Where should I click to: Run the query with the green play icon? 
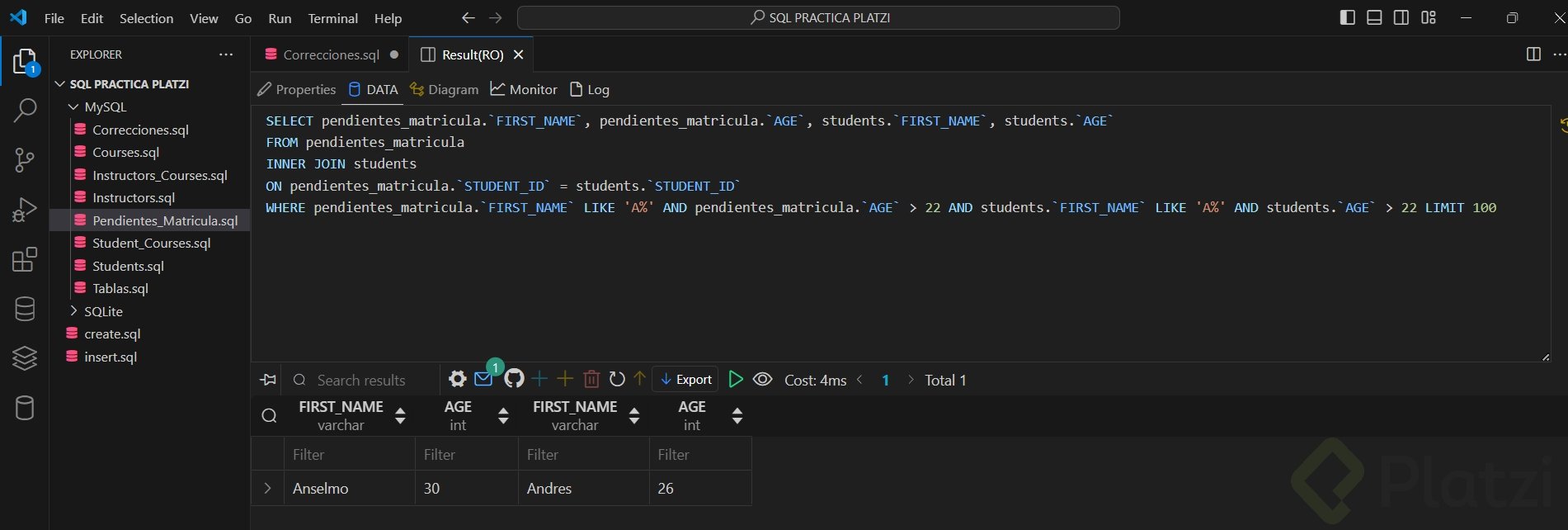[736, 379]
